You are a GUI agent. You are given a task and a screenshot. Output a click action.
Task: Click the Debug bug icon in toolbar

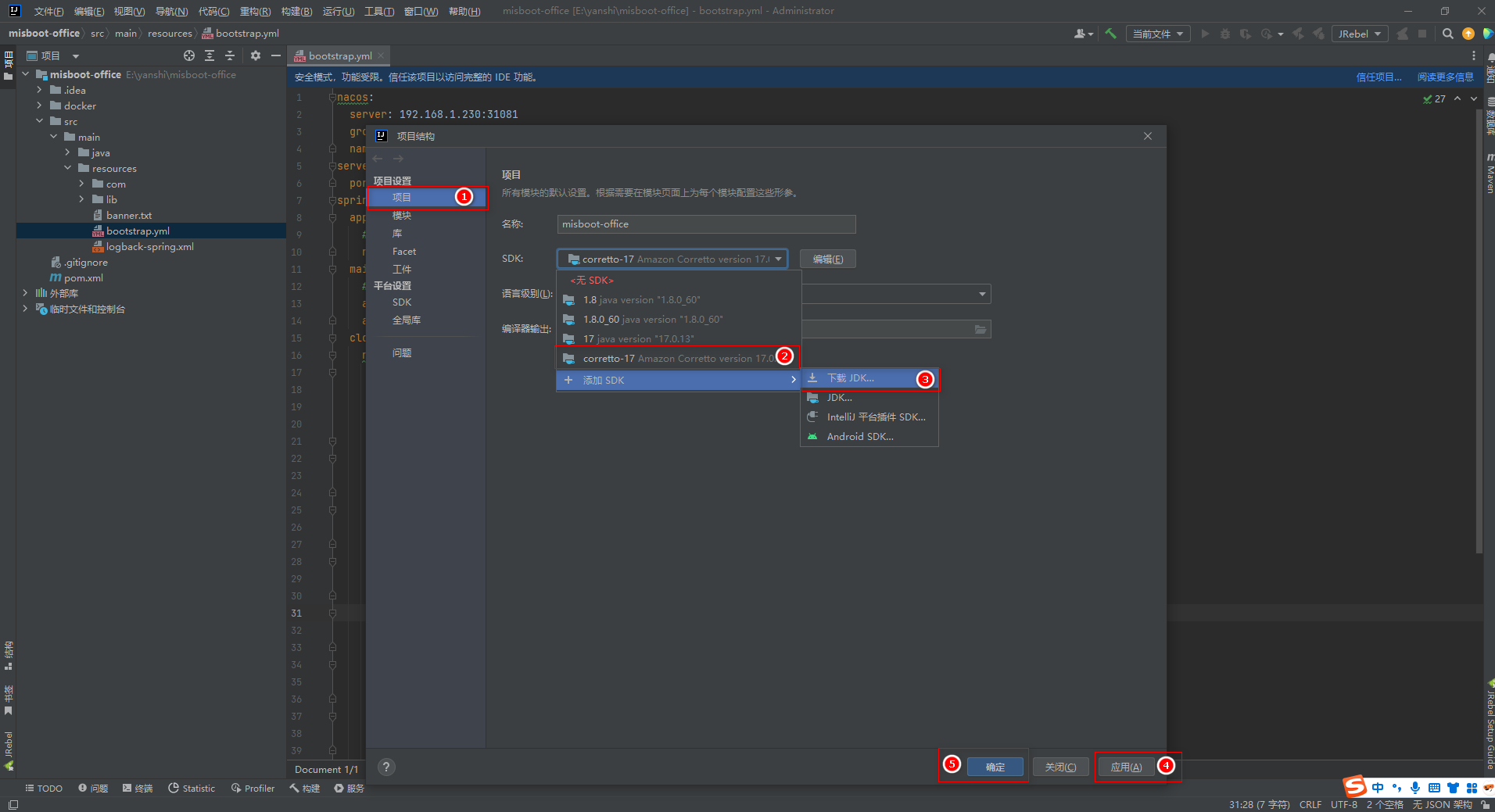1225,34
